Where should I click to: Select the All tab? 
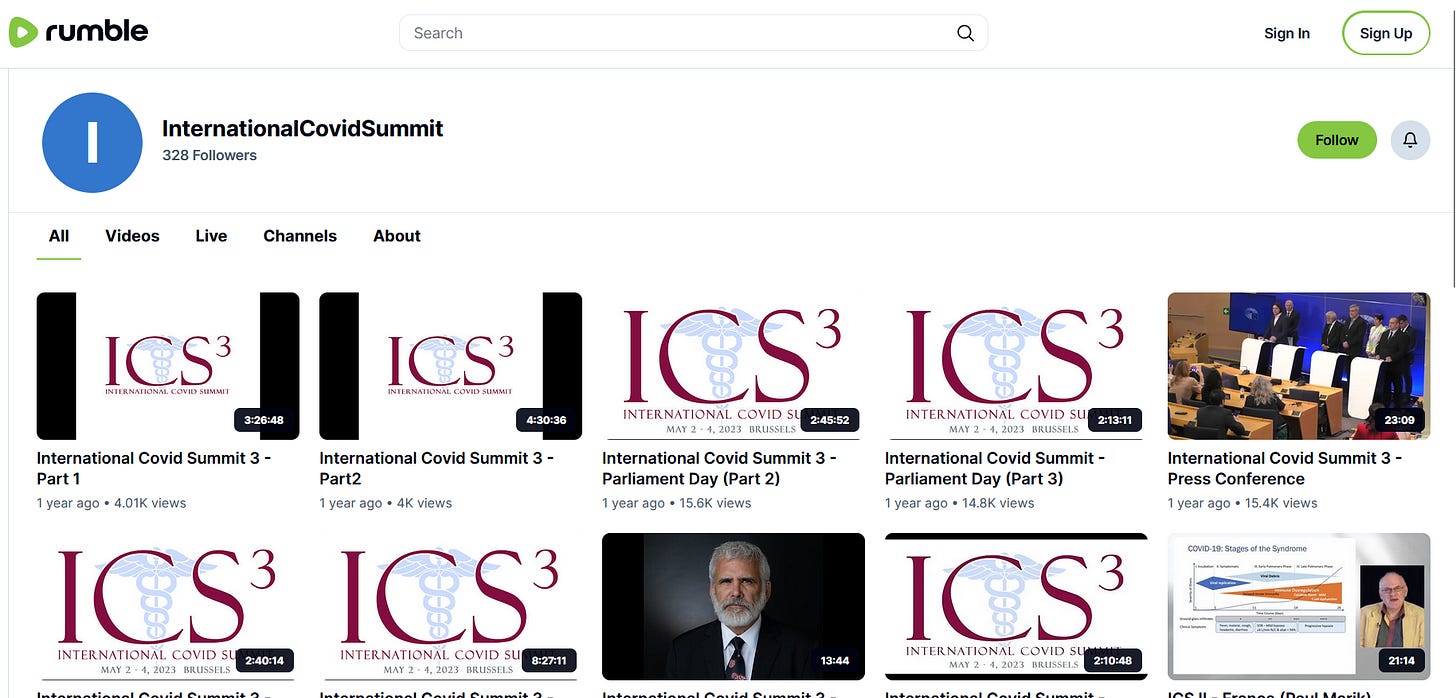point(59,236)
